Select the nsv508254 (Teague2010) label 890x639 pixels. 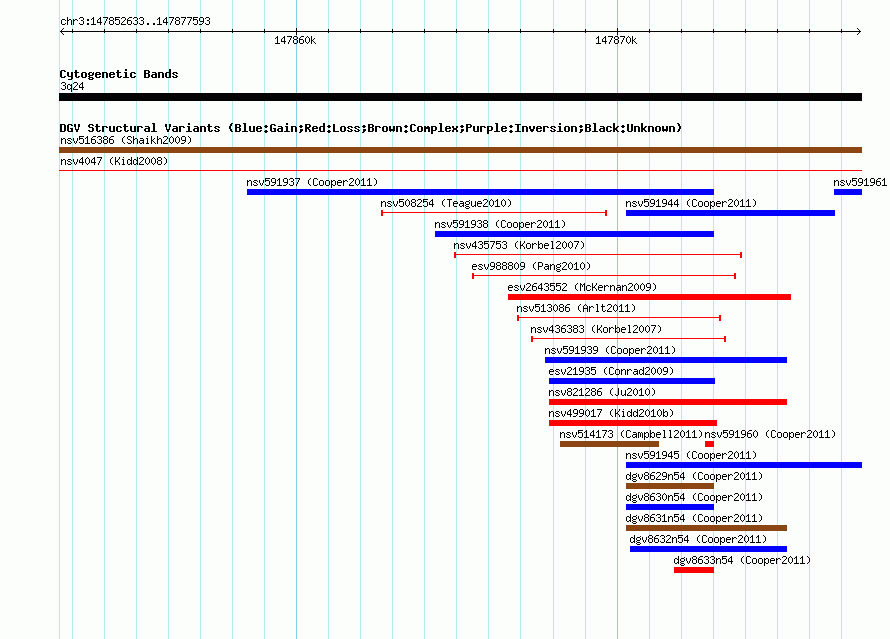446,203
